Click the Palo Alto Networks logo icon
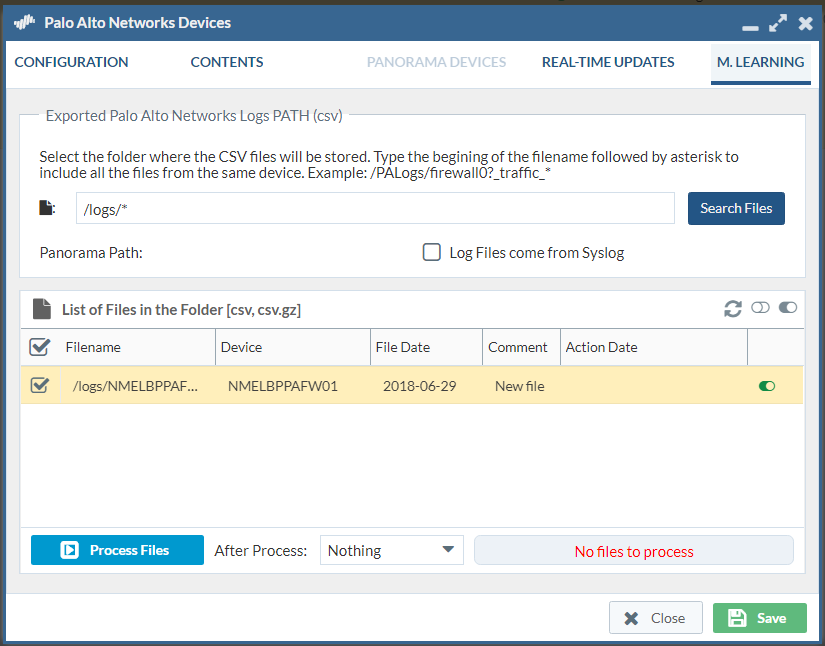825x646 pixels. coord(24,22)
